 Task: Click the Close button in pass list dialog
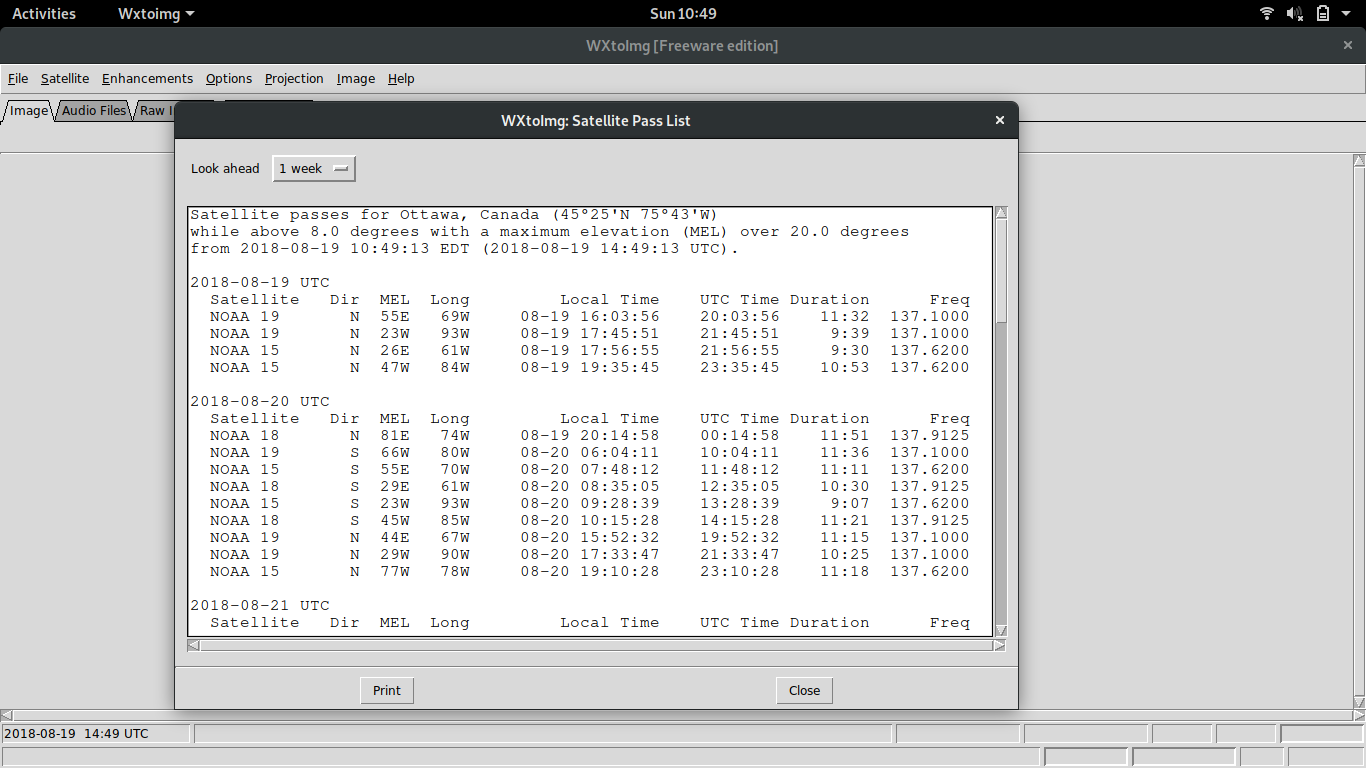pyautogui.click(x=804, y=690)
